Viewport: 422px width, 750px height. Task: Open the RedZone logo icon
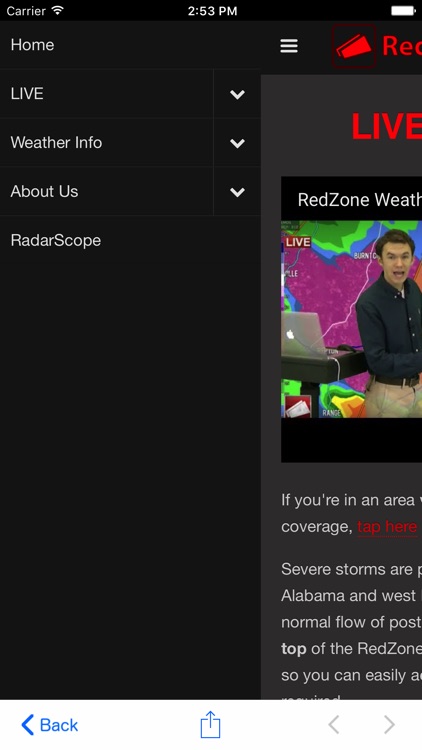[x=354, y=46]
